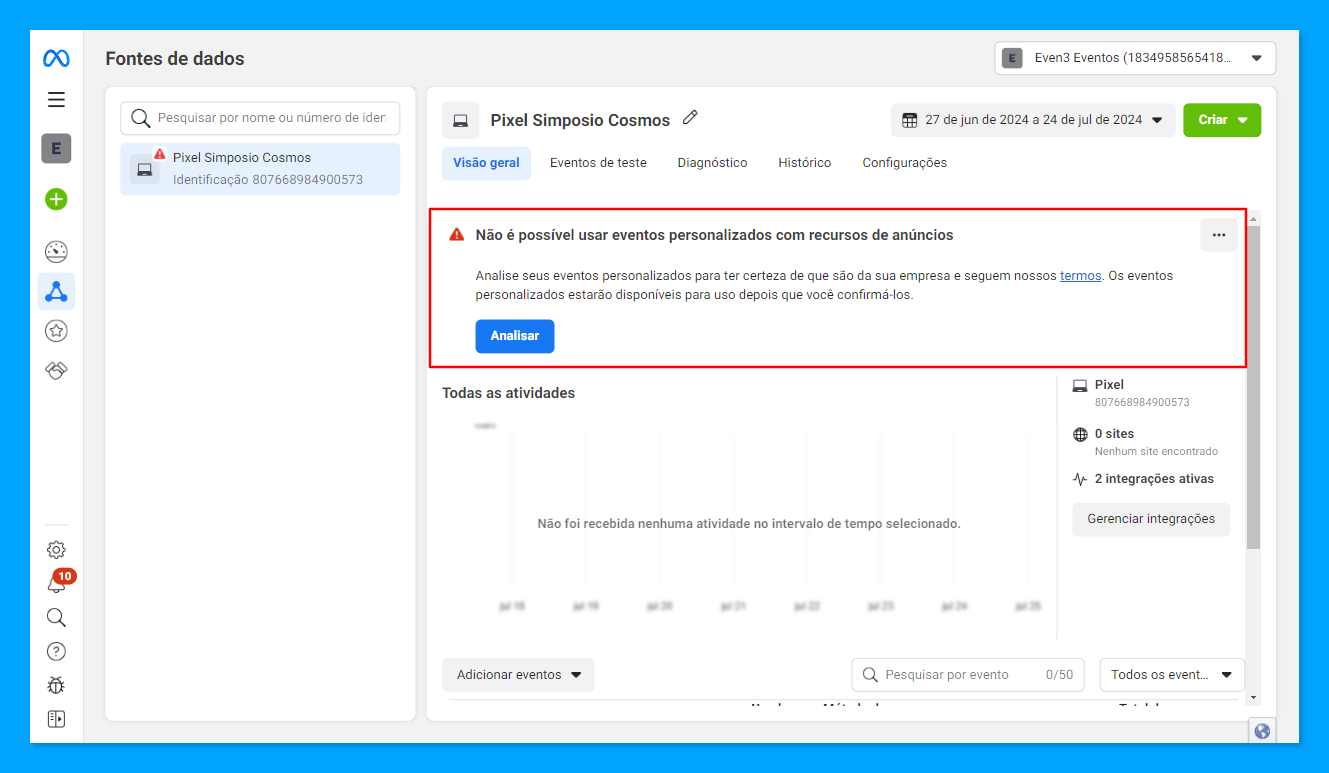The height and width of the screenshot is (773, 1329).
Task: Click the 0 sites label
Action: pyautogui.click(x=1114, y=434)
